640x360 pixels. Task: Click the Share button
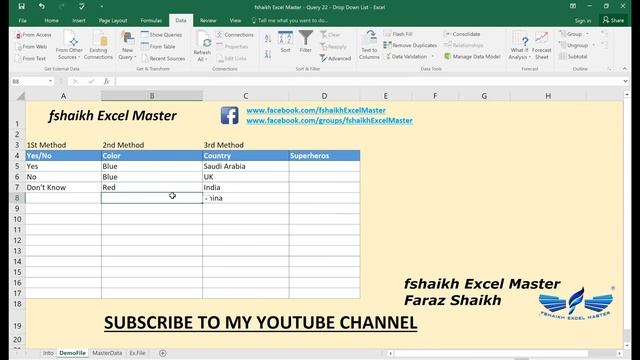[613, 20]
